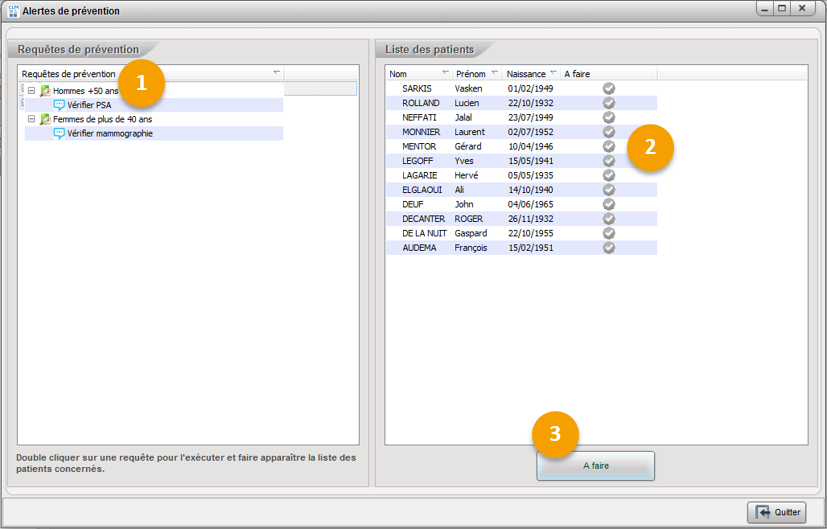Toggle the A faire check for LAGARIE Hervé
Screen dimensions: 827x529
click(609, 175)
